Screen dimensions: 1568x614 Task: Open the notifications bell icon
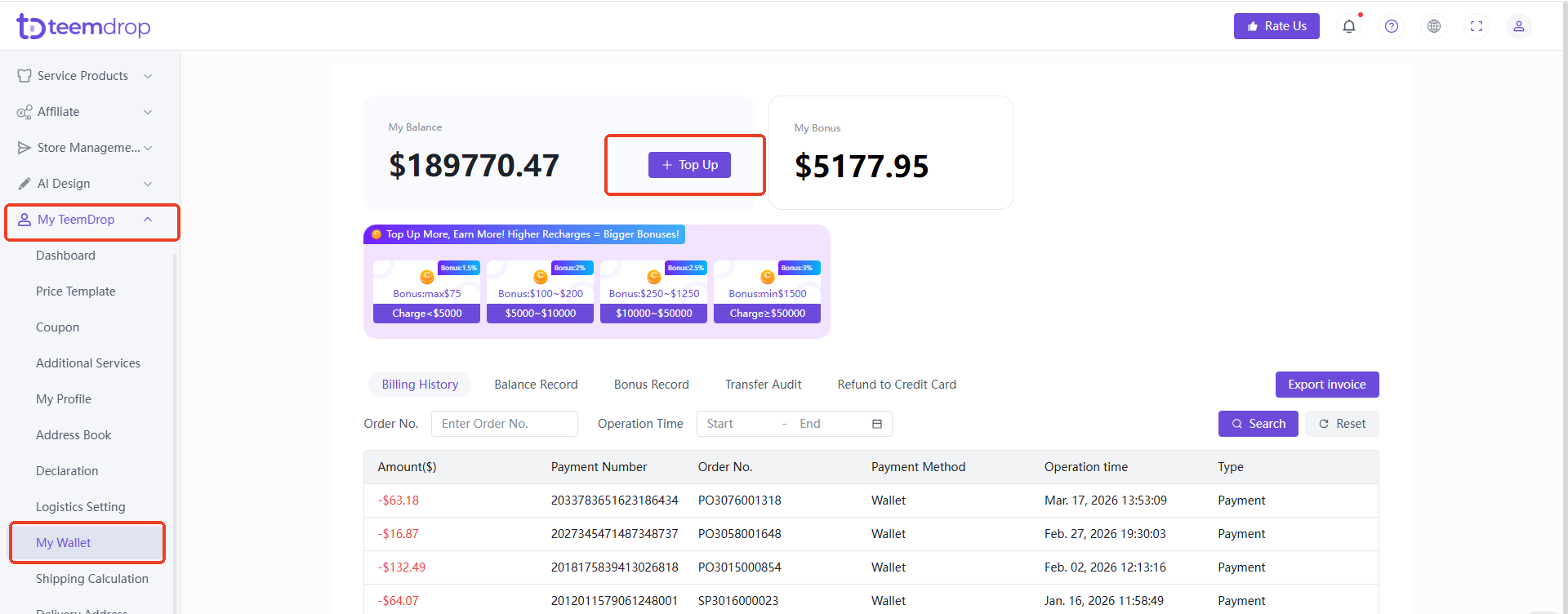tap(1349, 26)
